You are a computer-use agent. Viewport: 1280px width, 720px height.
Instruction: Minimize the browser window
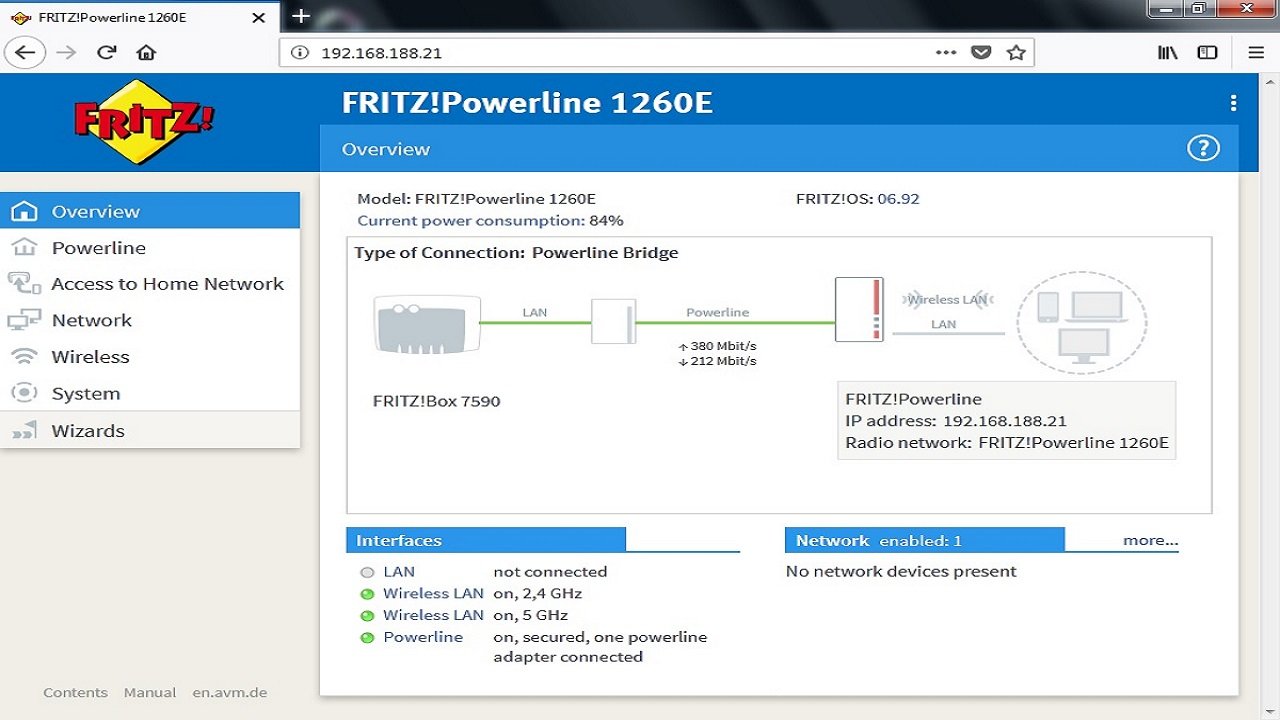click(1167, 9)
